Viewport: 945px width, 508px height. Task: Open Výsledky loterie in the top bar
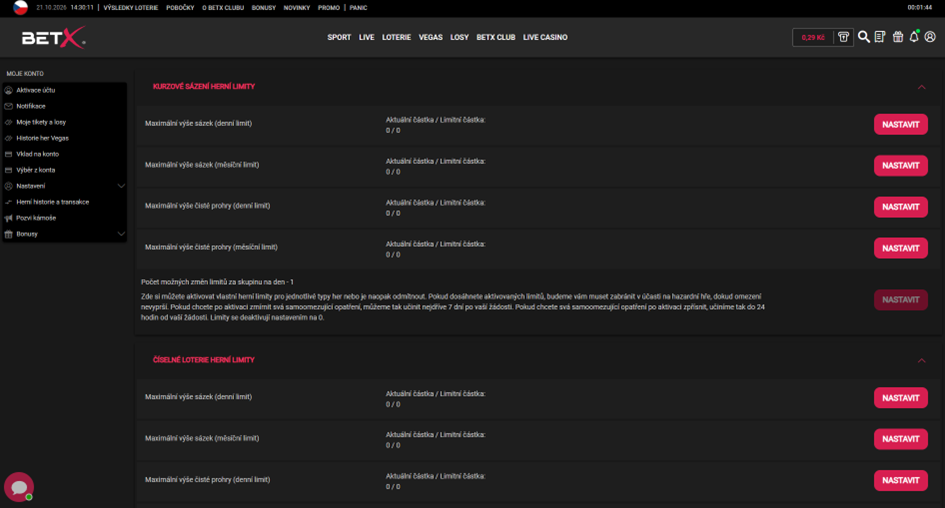(x=131, y=8)
